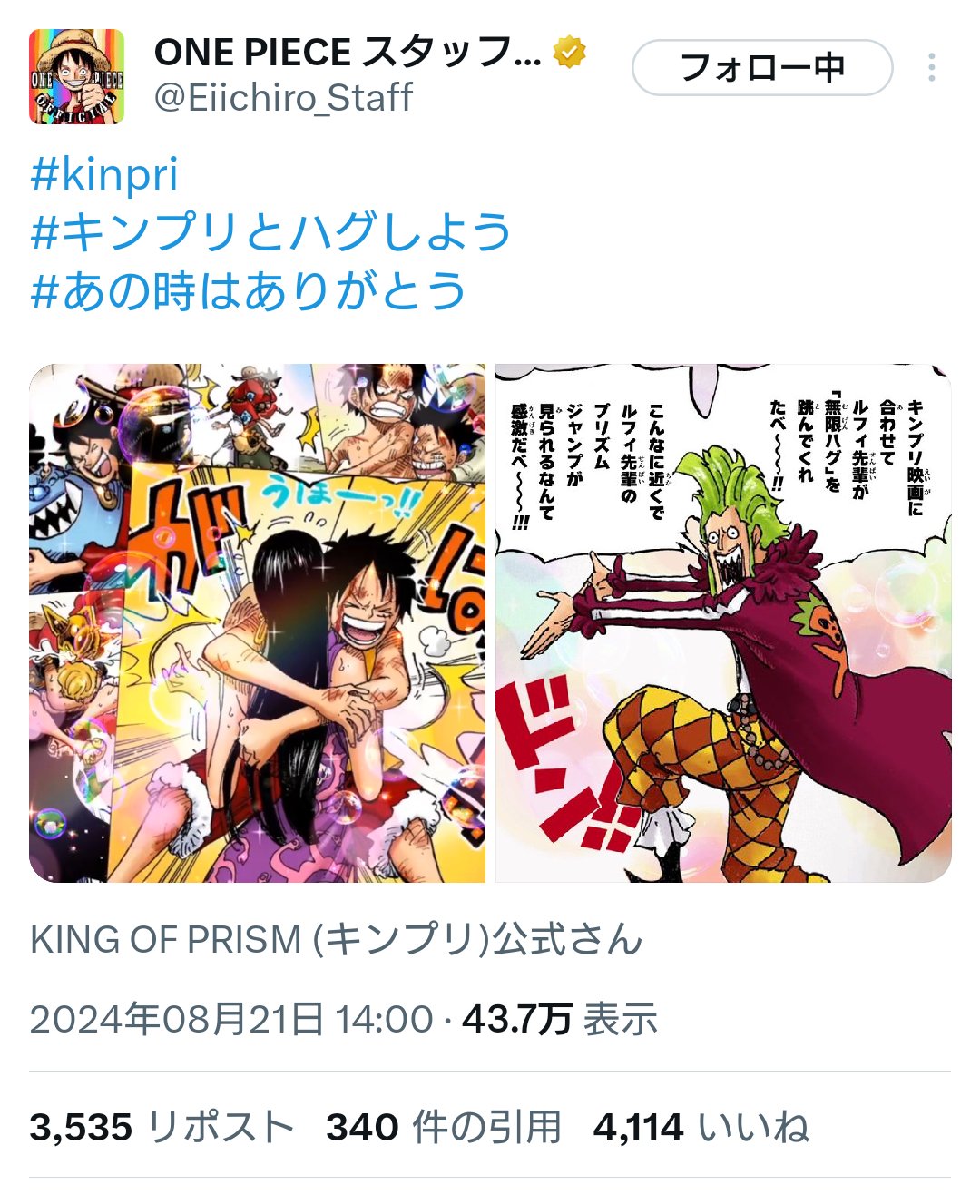Click the KING OF PRISM (キンプリ)公式さん text
The image size is (980, 1204).
[337, 939]
